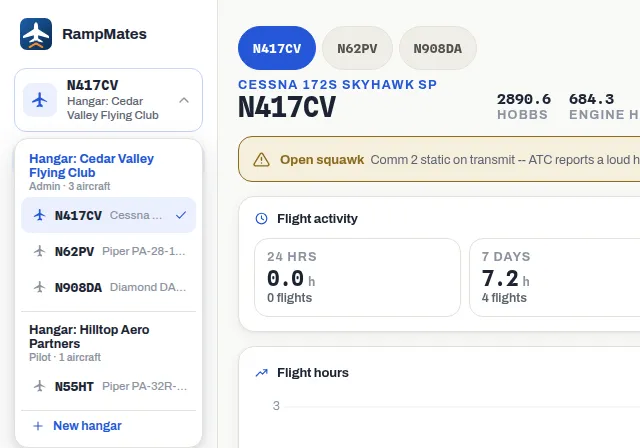Click Hangar: Cedar Valley Flying Club heading
640x448 pixels.
pyautogui.click(x=91, y=165)
